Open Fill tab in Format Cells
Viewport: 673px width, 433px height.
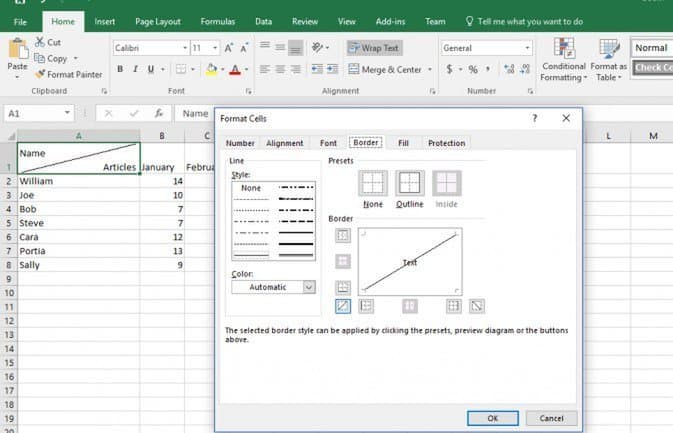tap(403, 143)
